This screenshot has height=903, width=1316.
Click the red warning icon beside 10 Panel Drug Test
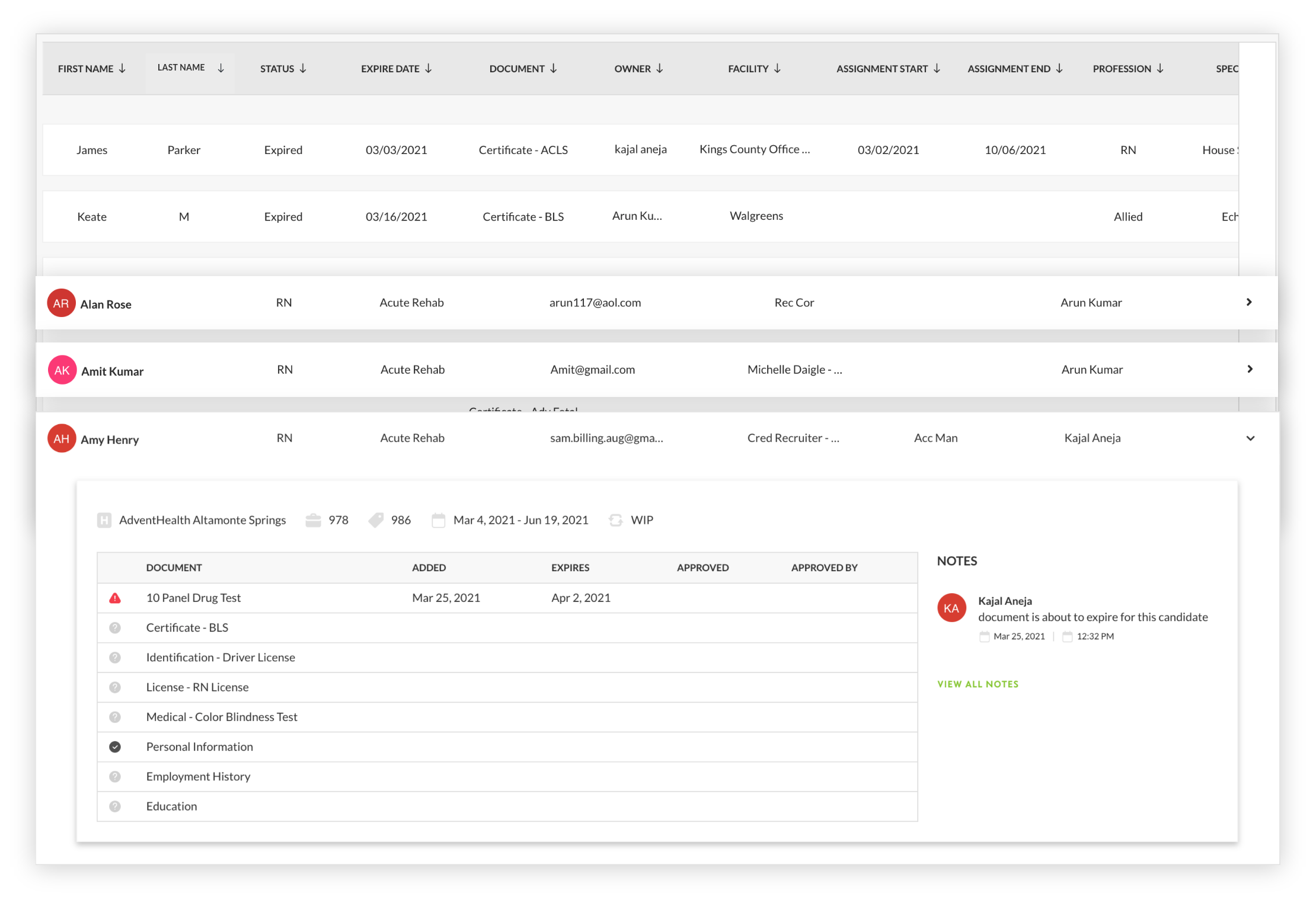click(x=115, y=598)
